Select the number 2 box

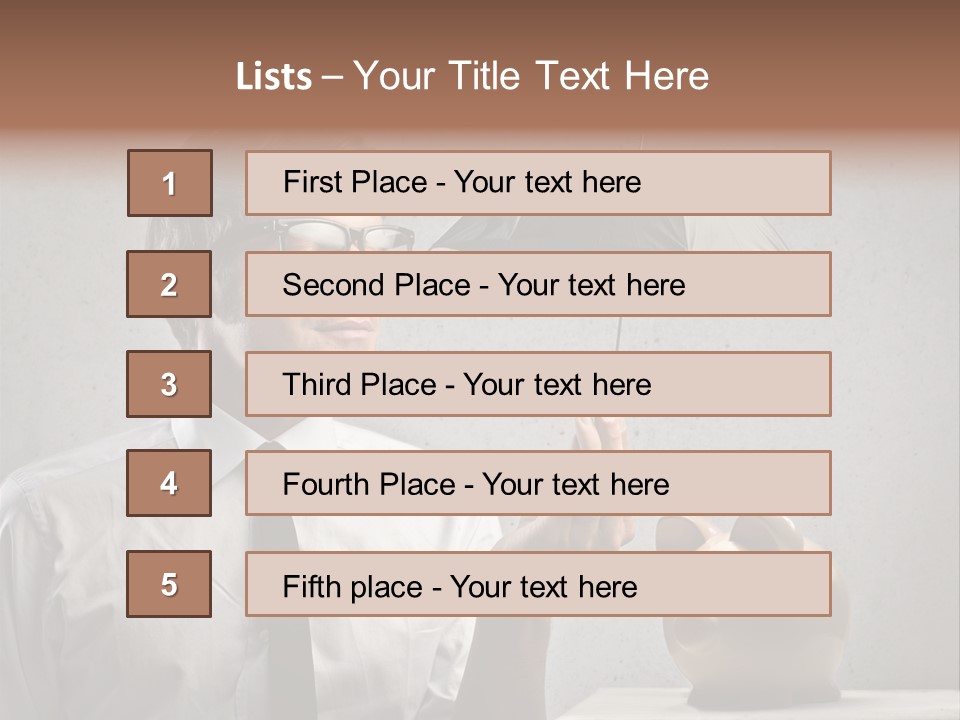[x=169, y=284]
